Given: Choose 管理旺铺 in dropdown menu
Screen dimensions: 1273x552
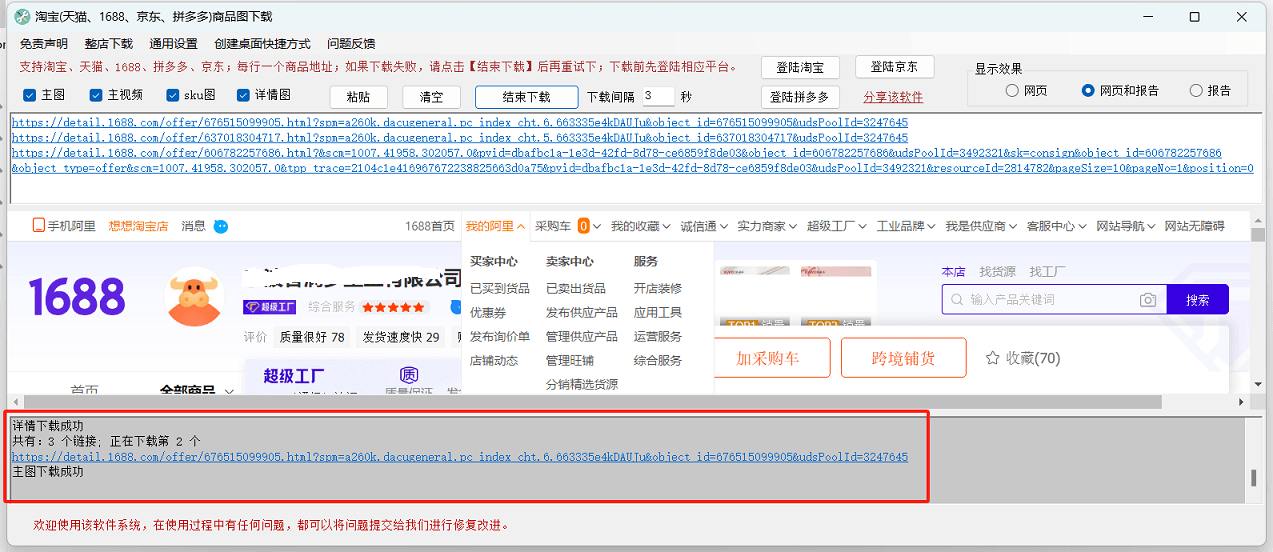Looking at the screenshot, I should [570, 360].
